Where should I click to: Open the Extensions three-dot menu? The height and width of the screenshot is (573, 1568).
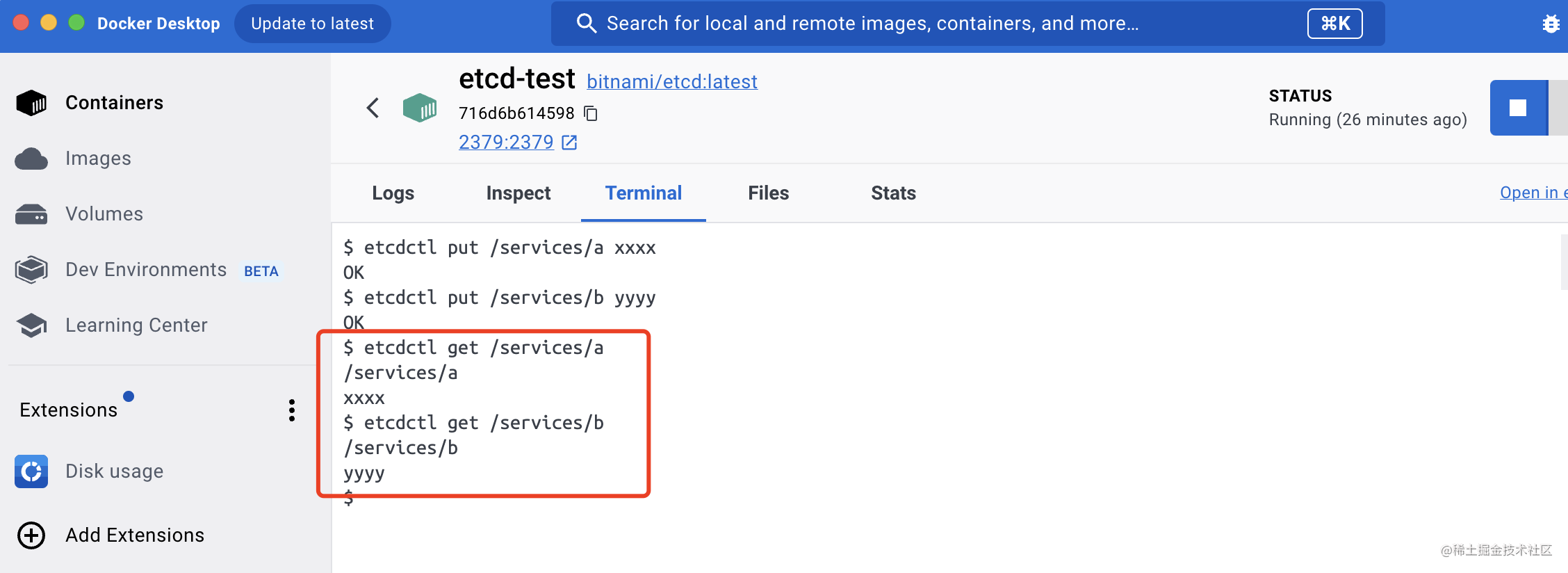[292, 410]
